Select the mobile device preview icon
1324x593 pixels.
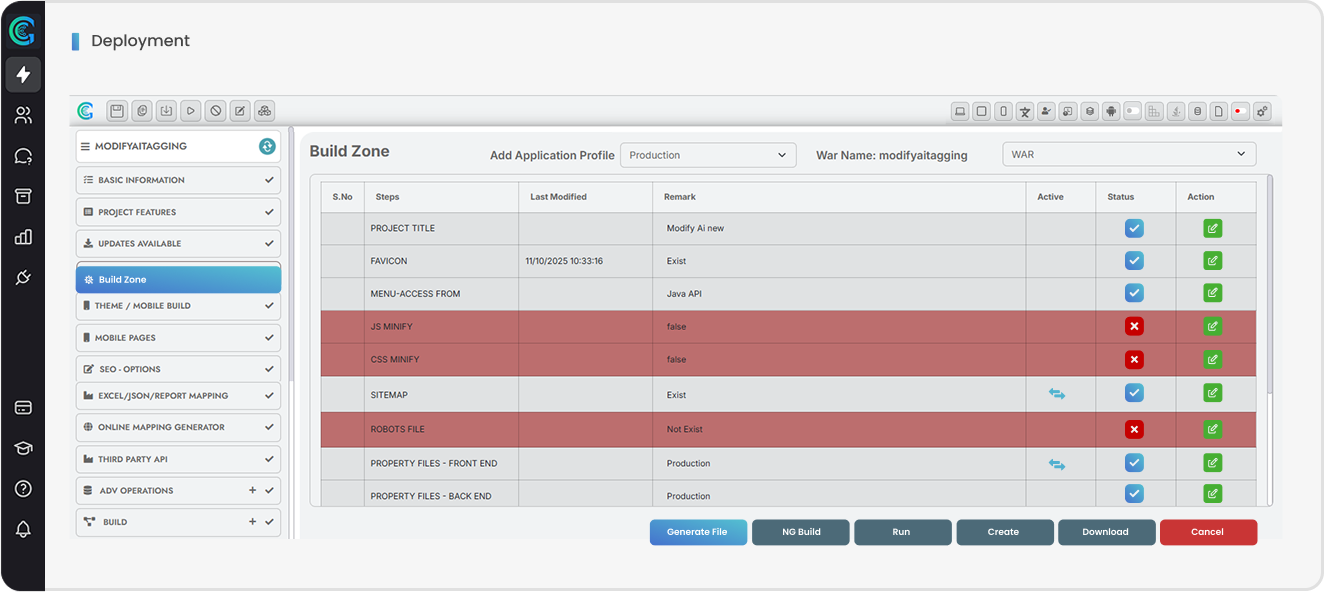(x=1003, y=111)
